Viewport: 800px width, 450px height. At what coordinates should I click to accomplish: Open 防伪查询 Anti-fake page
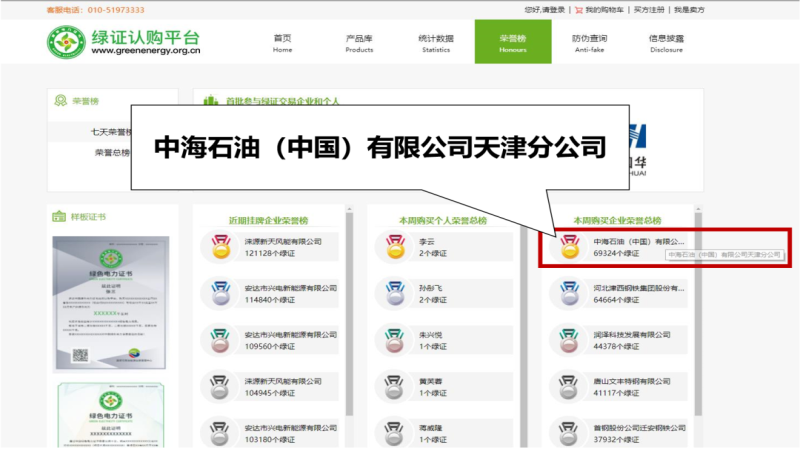pos(590,43)
